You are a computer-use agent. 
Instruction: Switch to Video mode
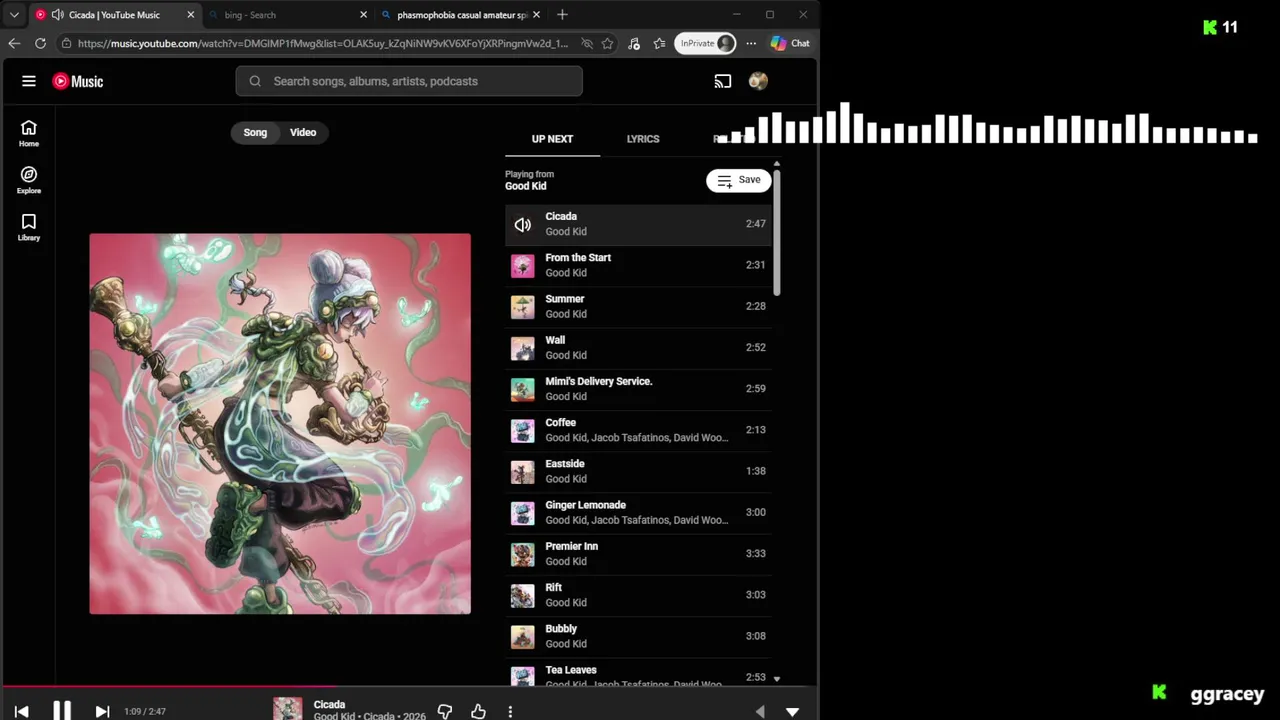(x=303, y=132)
